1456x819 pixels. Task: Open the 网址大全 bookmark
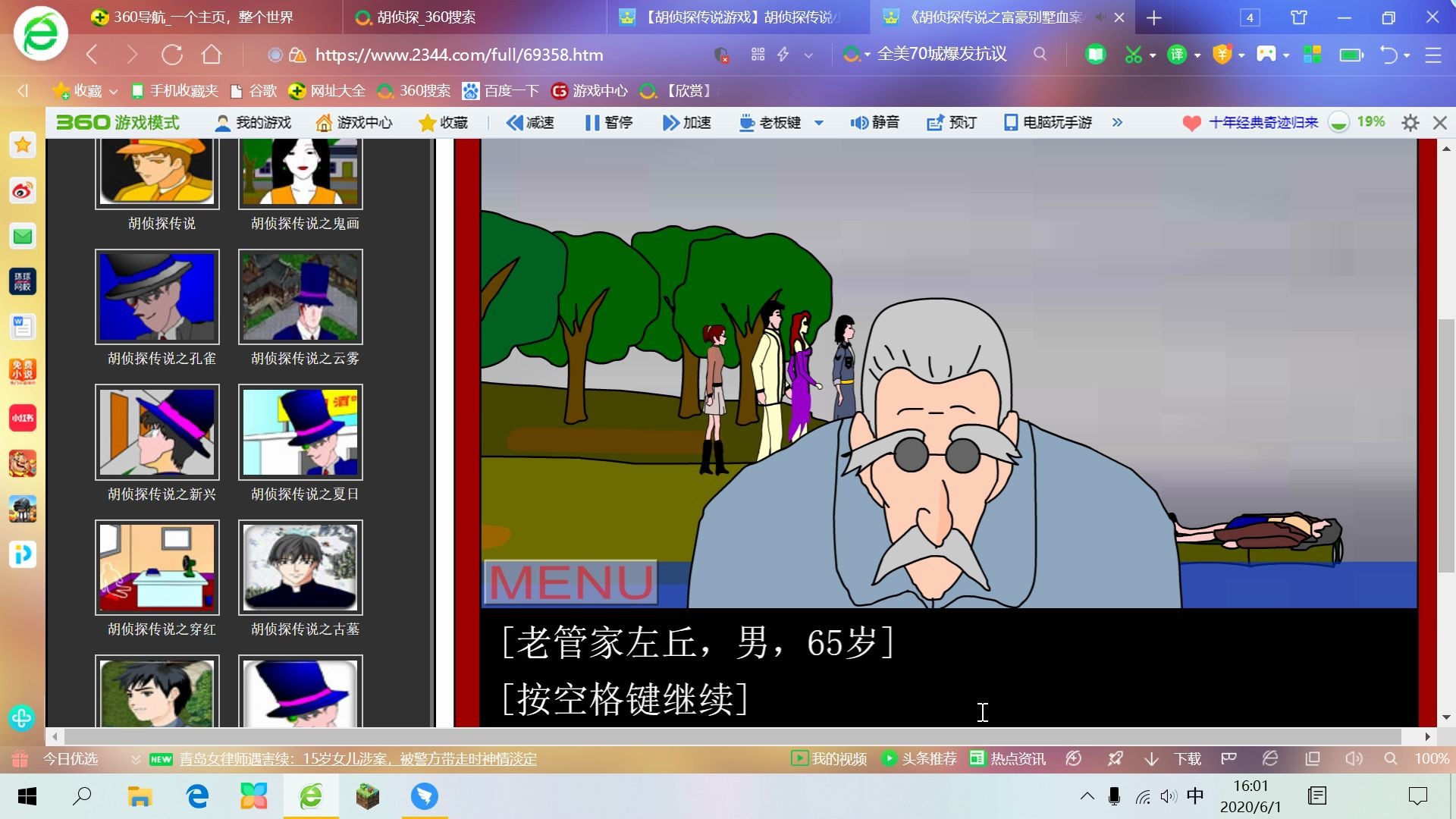(x=327, y=91)
